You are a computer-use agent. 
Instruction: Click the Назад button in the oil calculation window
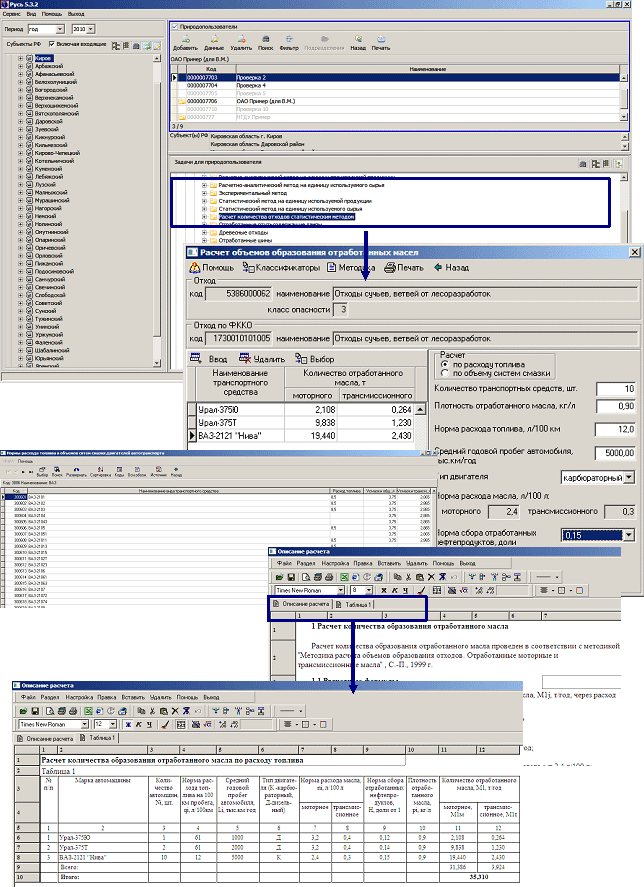tap(451, 267)
